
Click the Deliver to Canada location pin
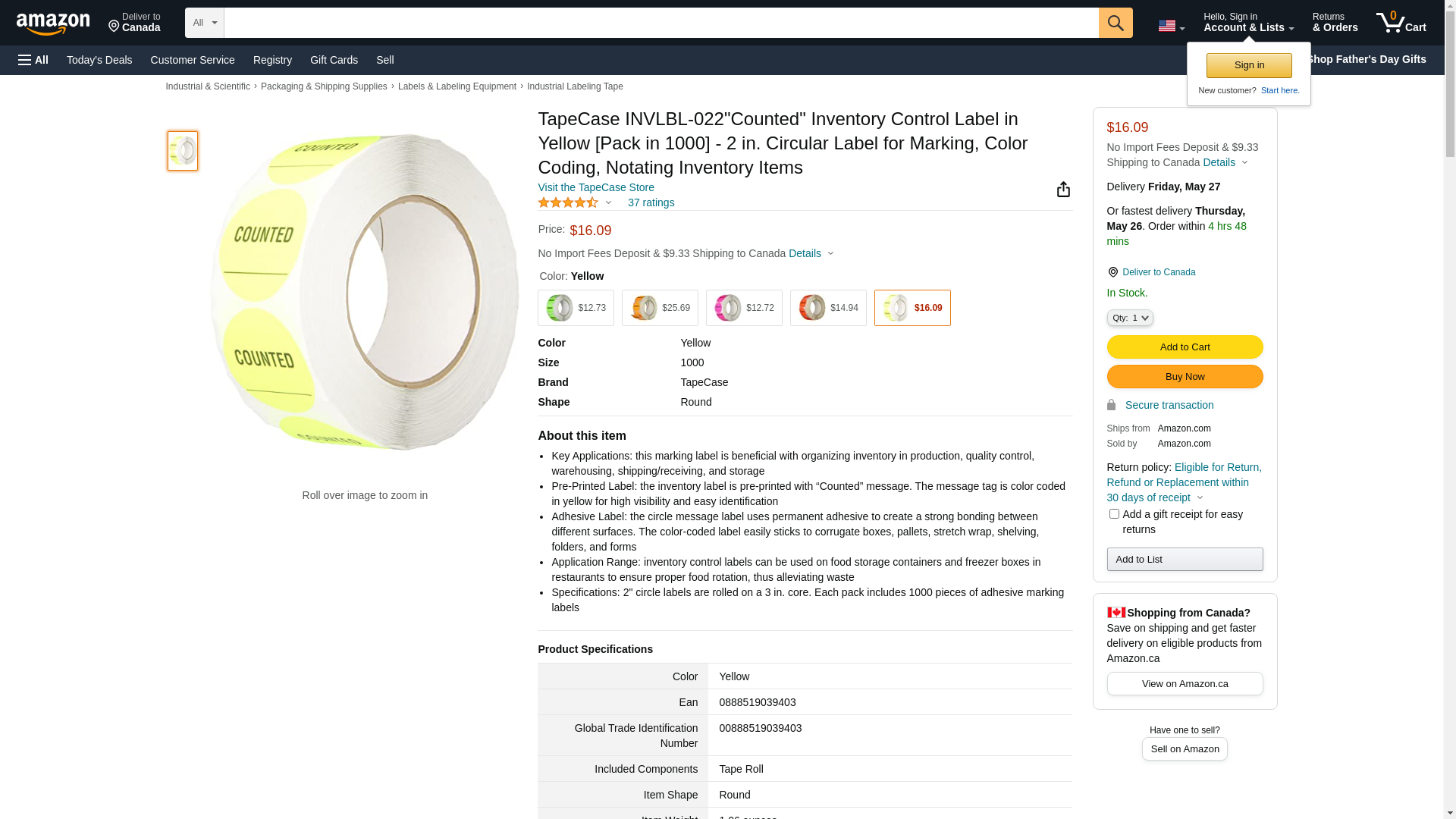tap(1113, 272)
